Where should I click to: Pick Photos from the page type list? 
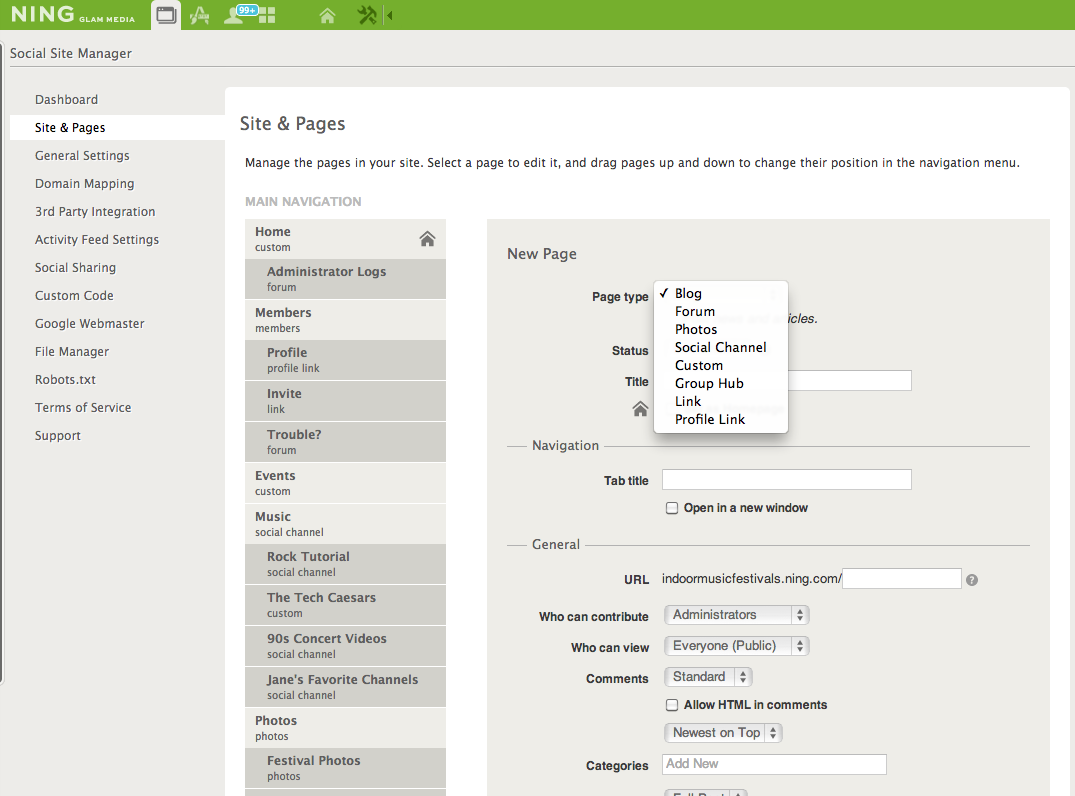[721, 329]
